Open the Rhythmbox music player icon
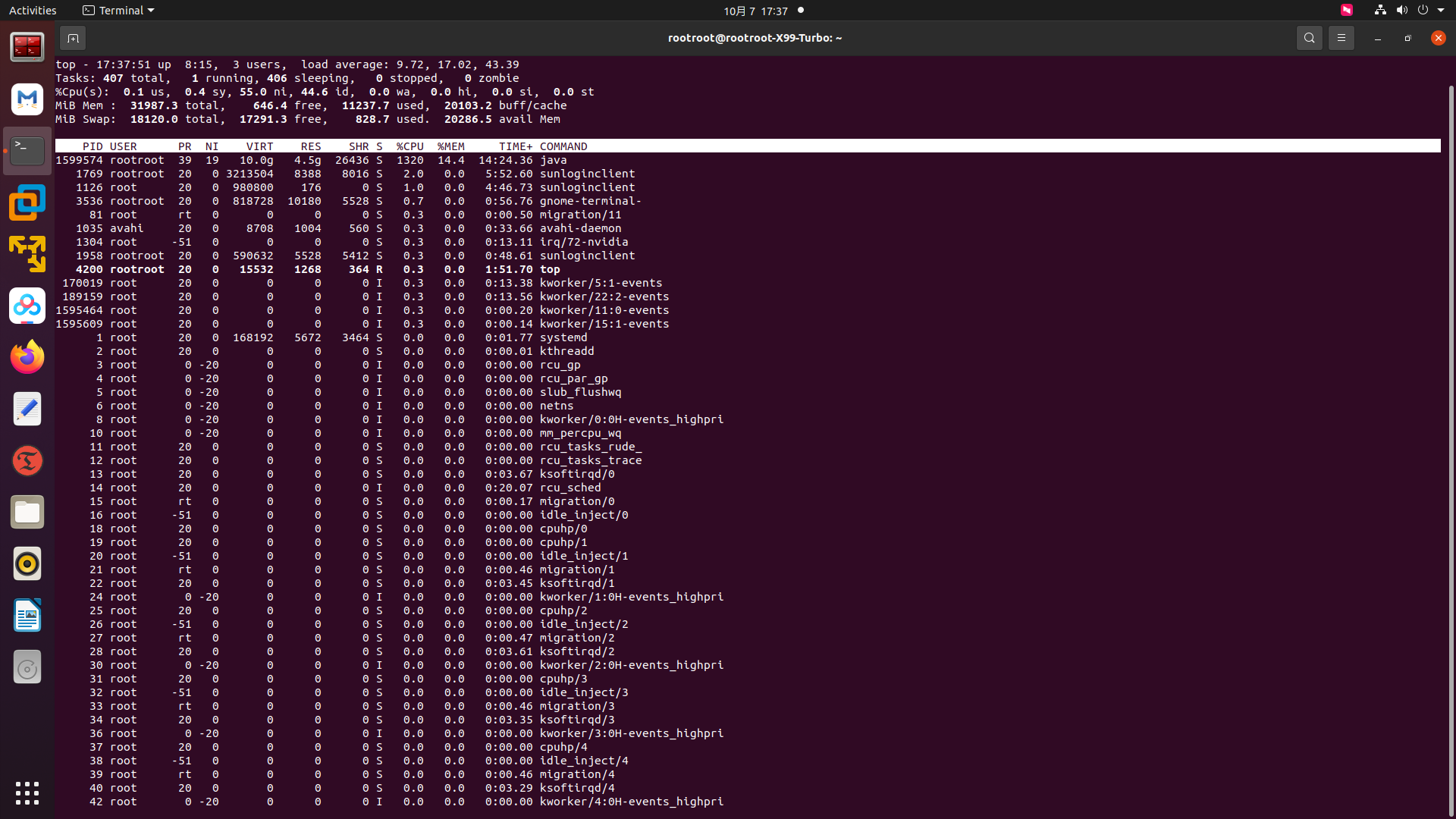 [27, 564]
